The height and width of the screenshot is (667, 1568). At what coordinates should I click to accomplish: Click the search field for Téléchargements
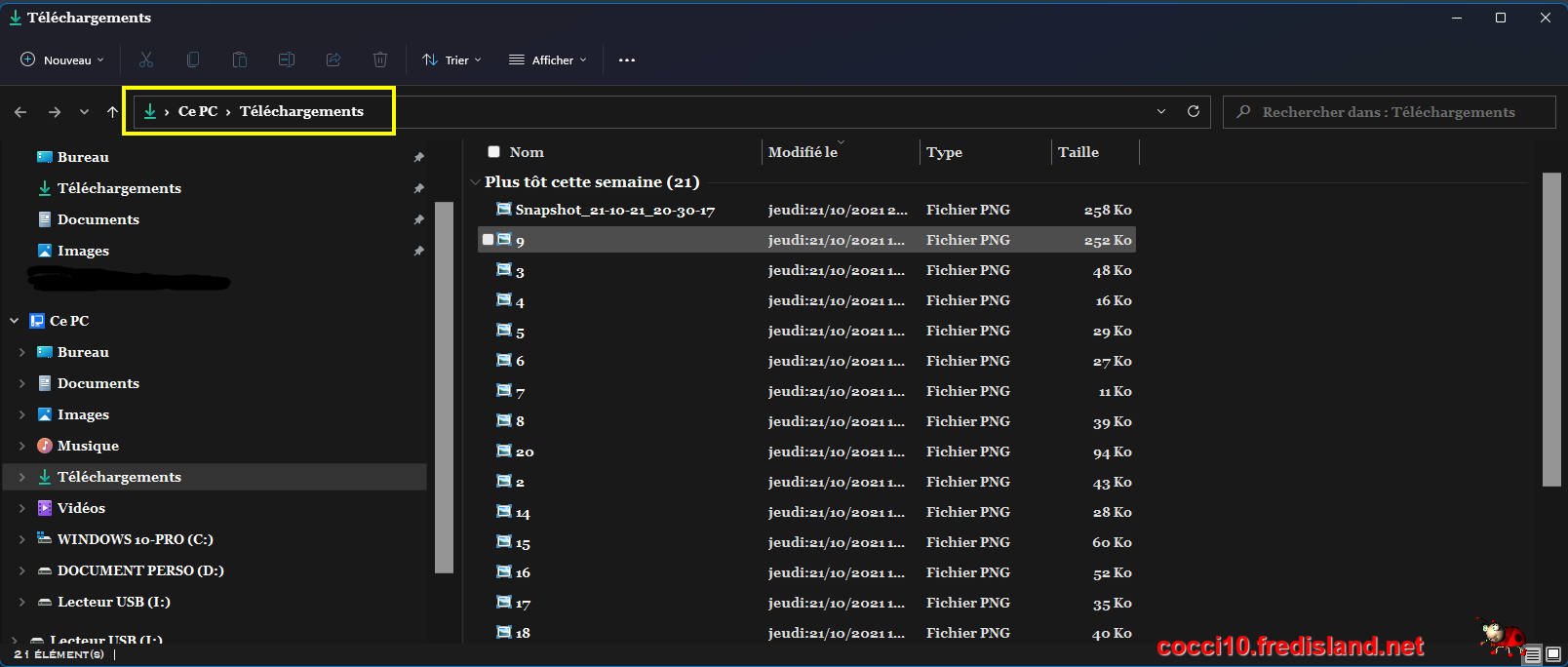(1389, 112)
